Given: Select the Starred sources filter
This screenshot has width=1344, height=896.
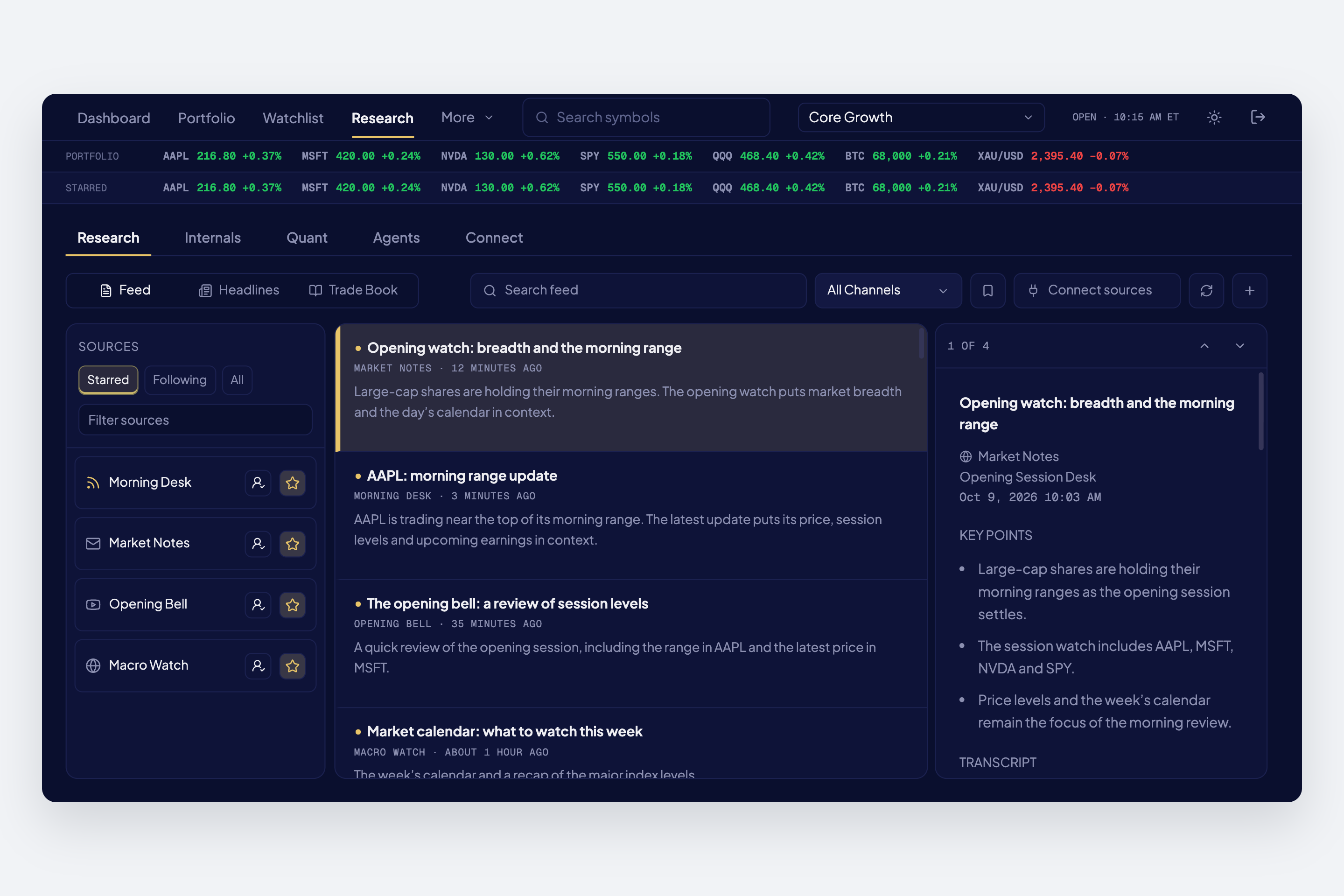Looking at the screenshot, I should (108, 380).
